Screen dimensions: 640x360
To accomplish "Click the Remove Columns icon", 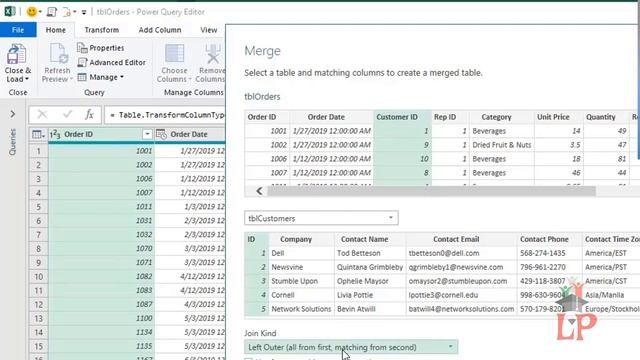I will (212, 54).
